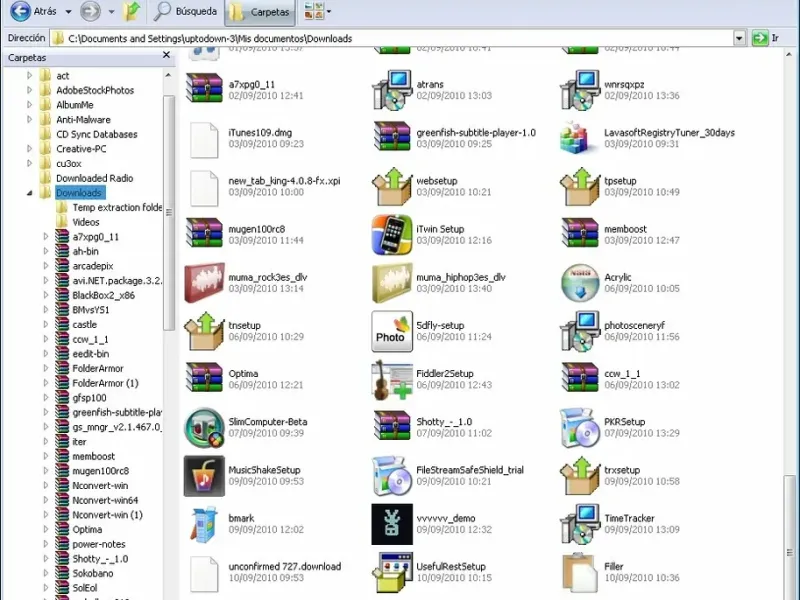This screenshot has height=600, width=800.
Task: Collapse the Downloads folder node
Action: pos(29,193)
